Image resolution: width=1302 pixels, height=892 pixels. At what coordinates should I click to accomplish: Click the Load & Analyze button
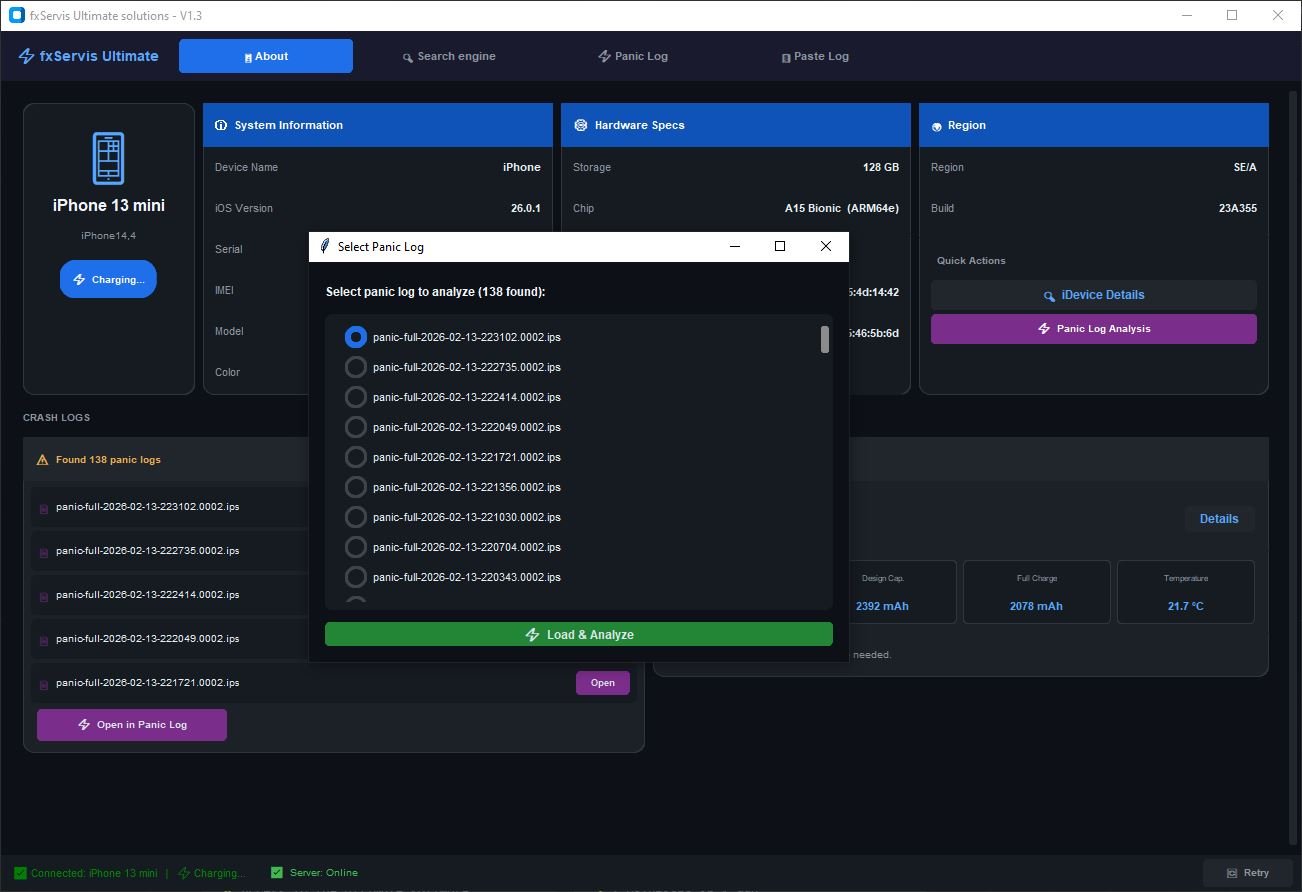[x=578, y=634]
